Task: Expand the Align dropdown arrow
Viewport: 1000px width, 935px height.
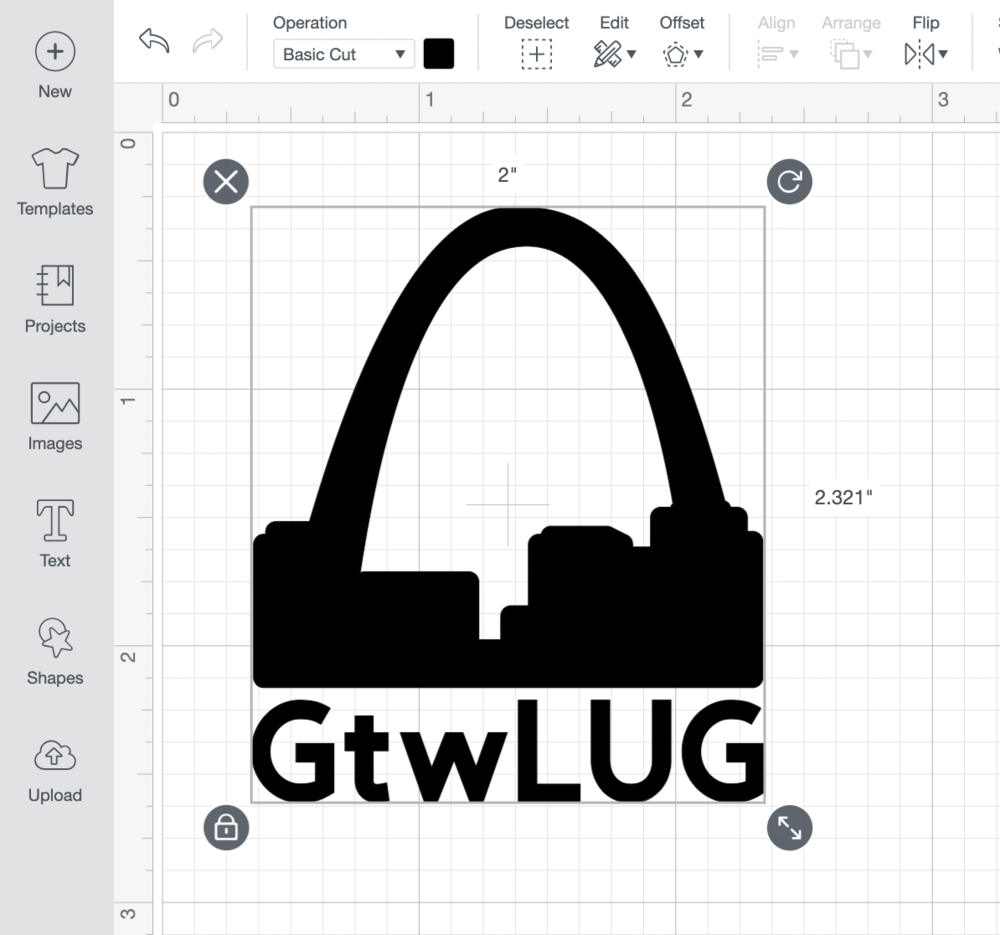Action: 794,54
